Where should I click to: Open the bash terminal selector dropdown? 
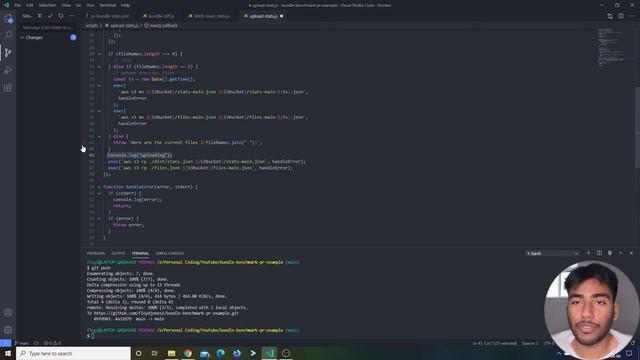click(552, 253)
